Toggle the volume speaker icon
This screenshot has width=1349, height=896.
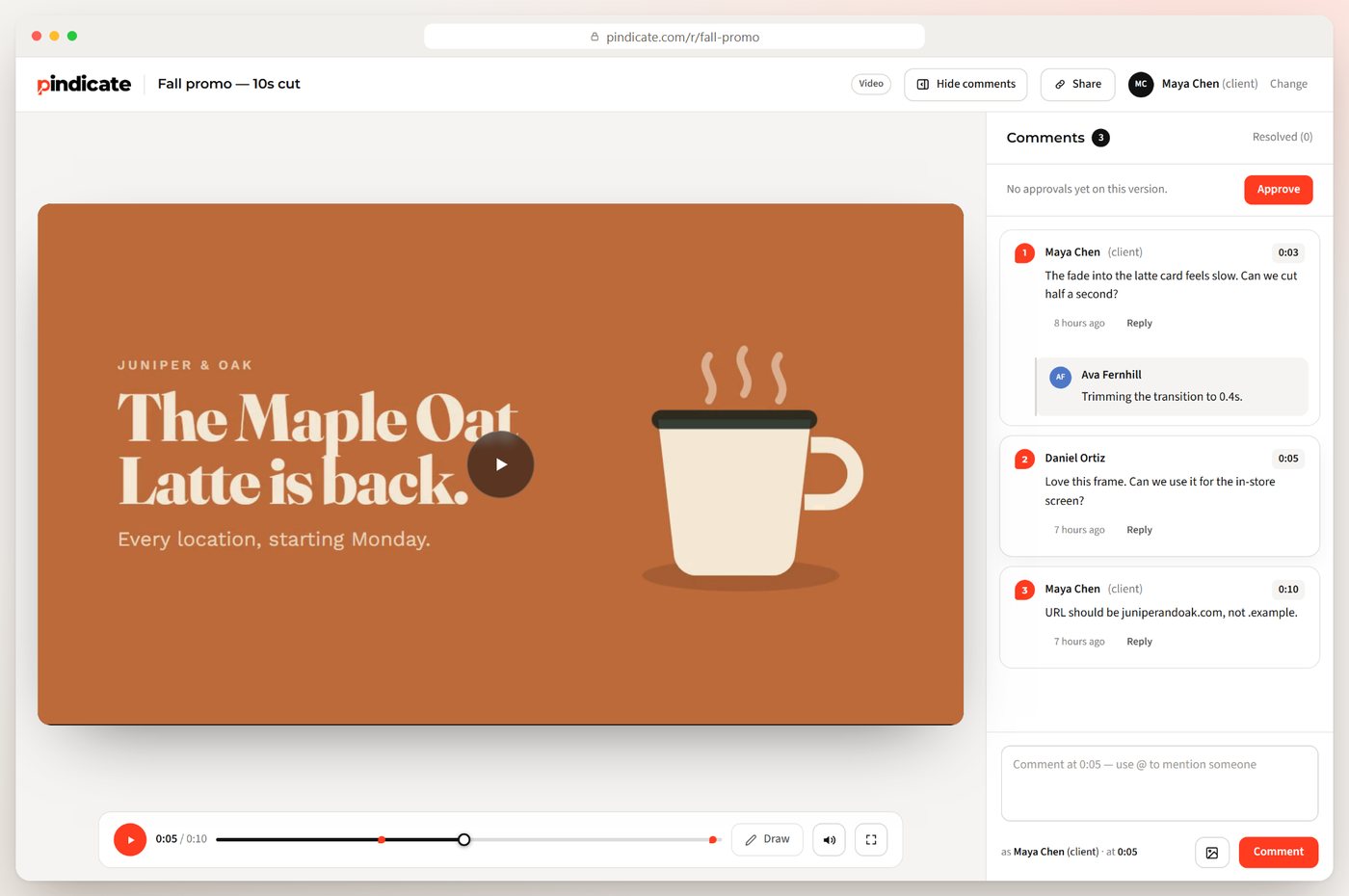tap(829, 839)
